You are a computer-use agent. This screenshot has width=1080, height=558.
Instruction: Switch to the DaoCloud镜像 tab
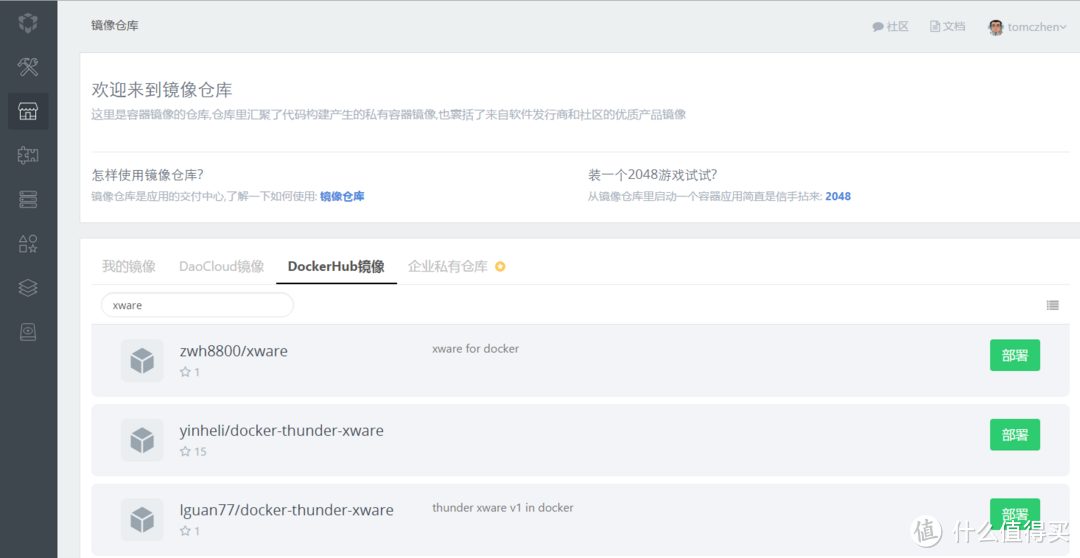222,267
